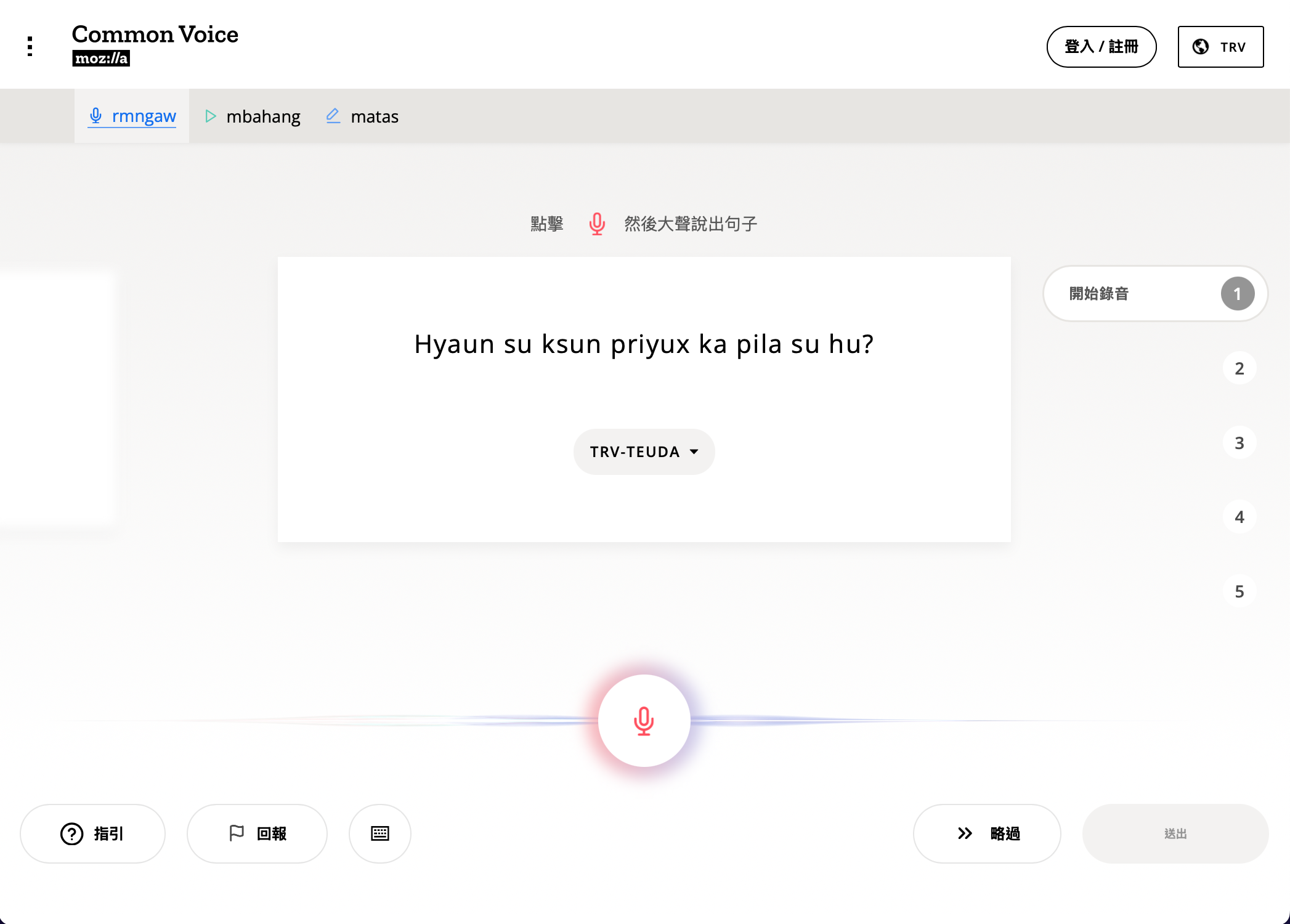Image resolution: width=1290 pixels, height=924 pixels.
Task: Click the disabled 送出 submit button
Action: 1175,833
